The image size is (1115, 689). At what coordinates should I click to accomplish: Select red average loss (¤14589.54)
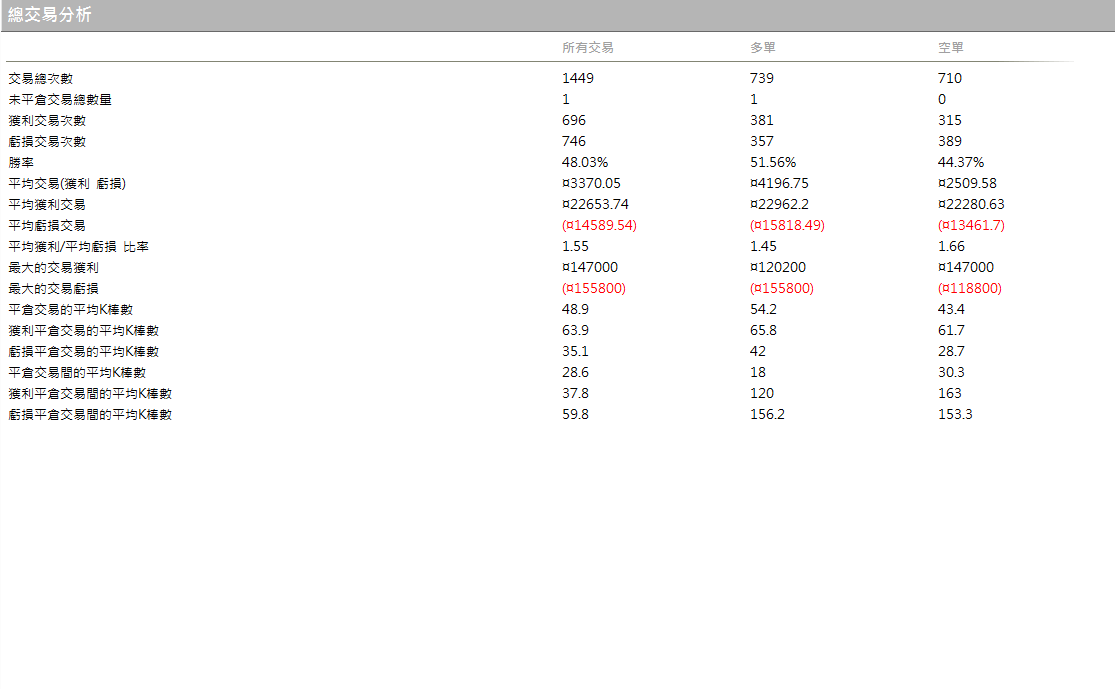point(599,225)
